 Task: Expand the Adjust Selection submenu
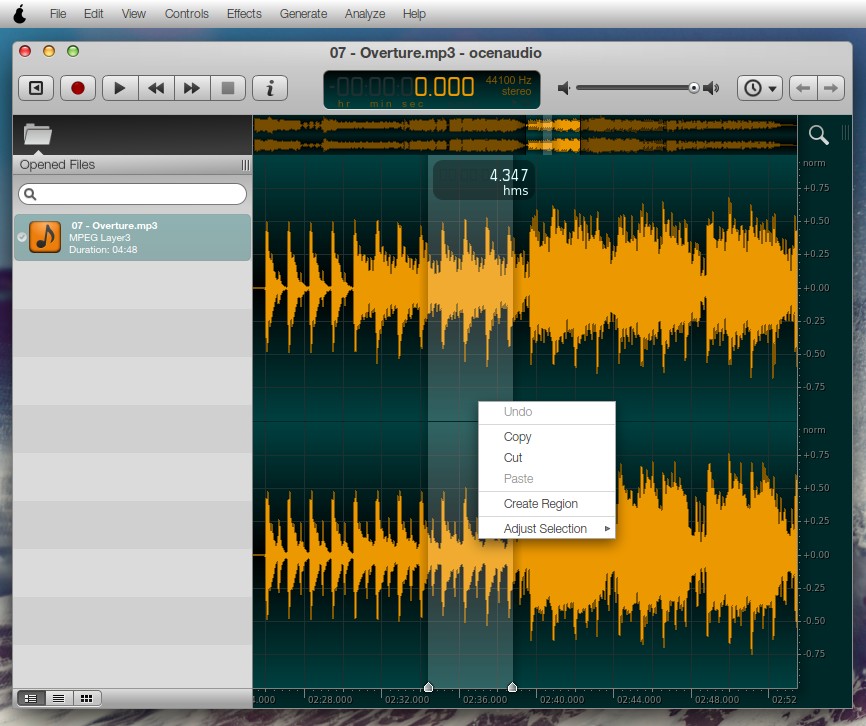tap(547, 528)
